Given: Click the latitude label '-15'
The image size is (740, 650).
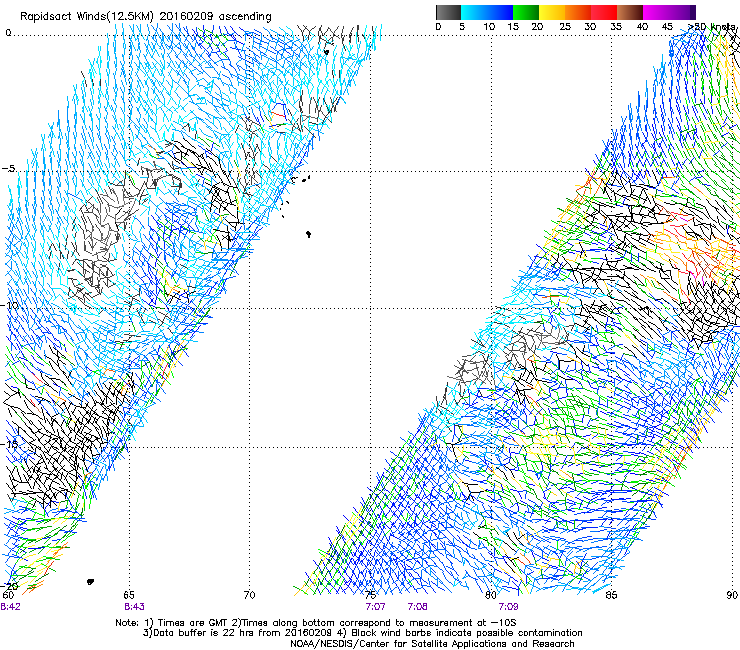Looking at the screenshot, I should (x=10, y=444).
